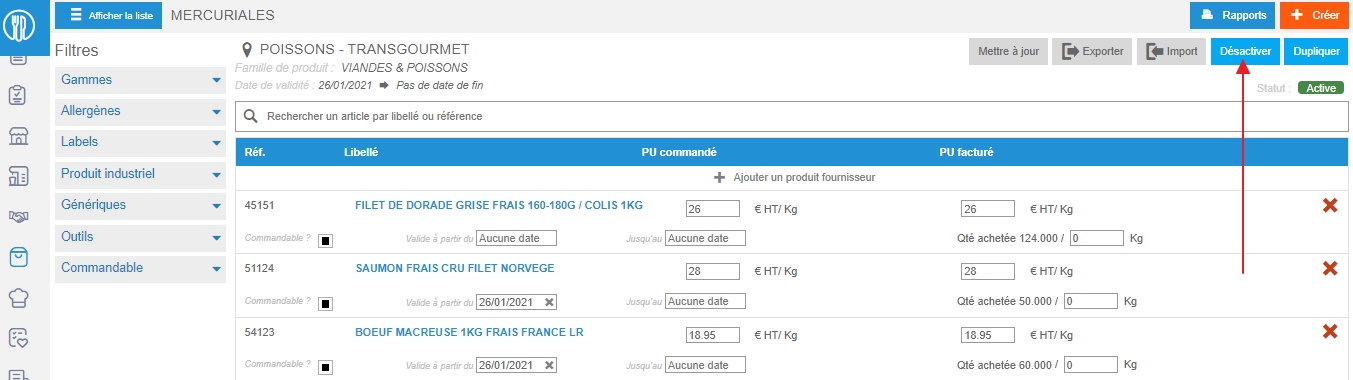This screenshot has height=380, width=1353.
Task: Open the store front sidebar icon
Action: click(18, 136)
